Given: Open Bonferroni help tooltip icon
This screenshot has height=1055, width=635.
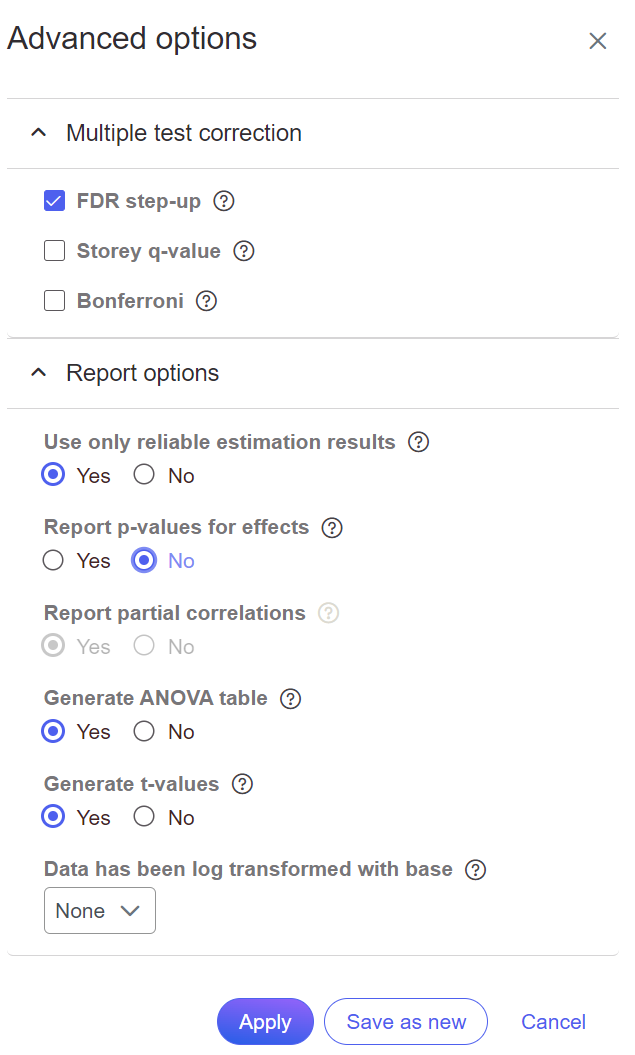Looking at the screenshot, I should (207, 301).
